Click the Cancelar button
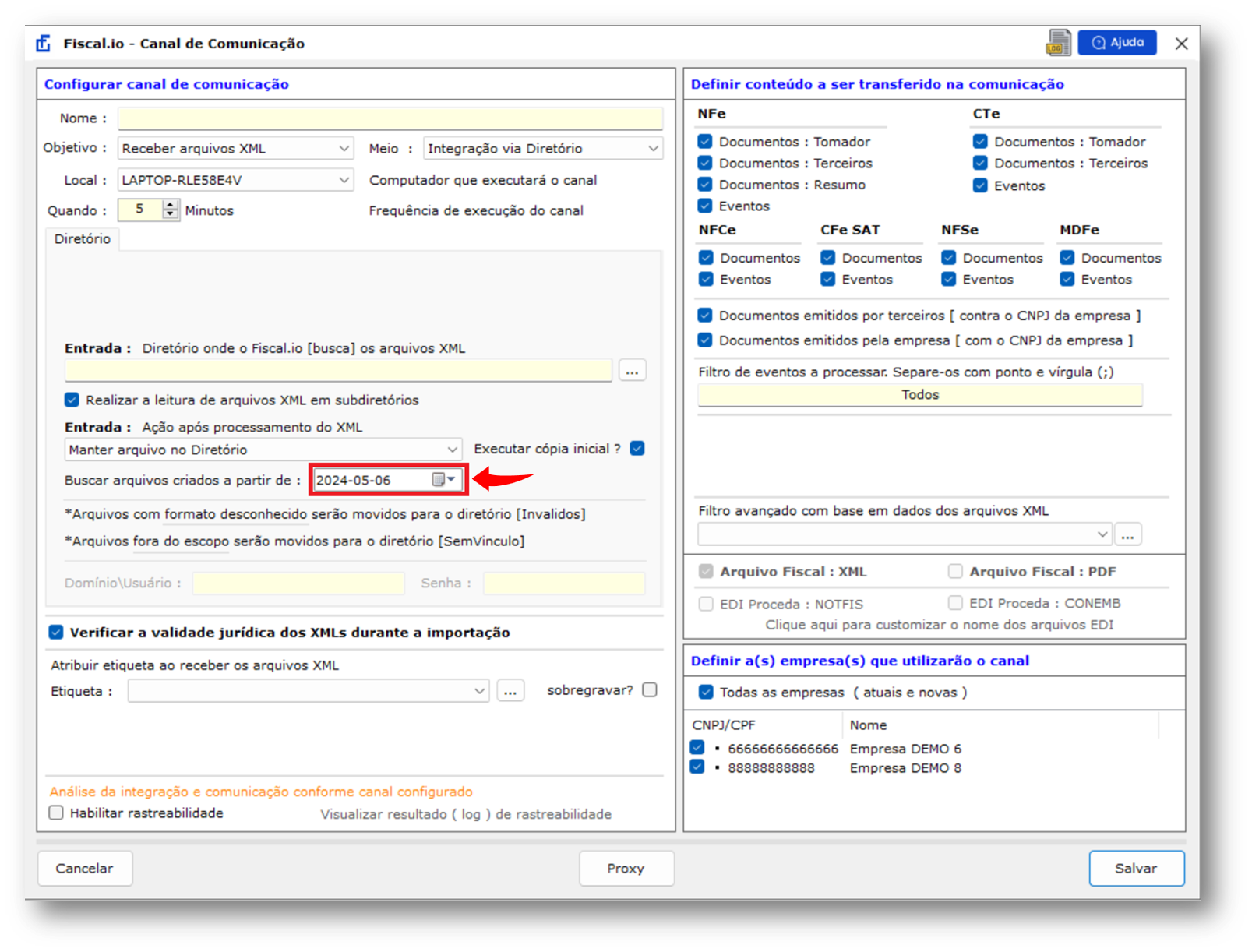This screenshot has height=952, width=1252. (x=85, y=869)
